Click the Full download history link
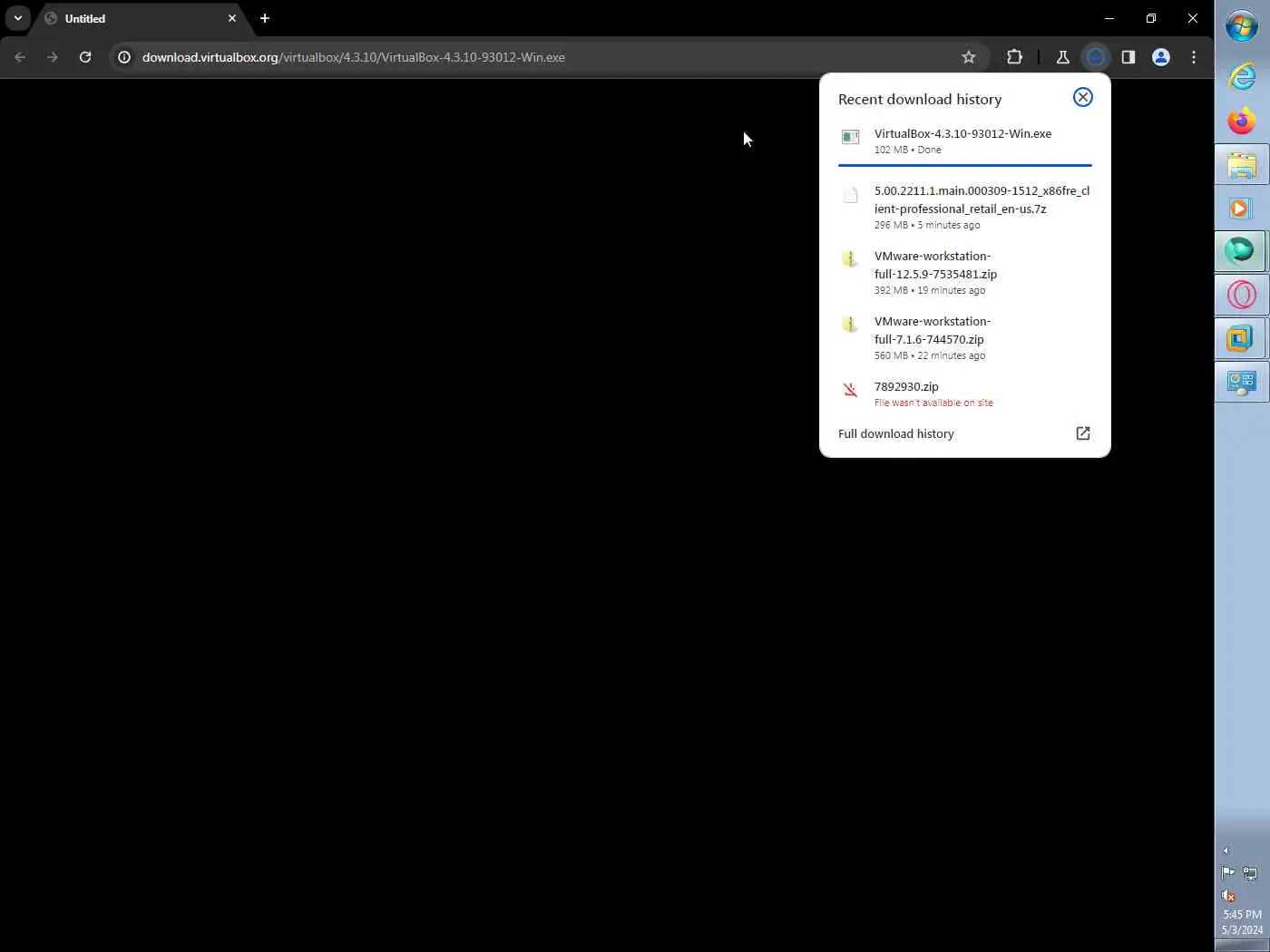 (896, 433)
